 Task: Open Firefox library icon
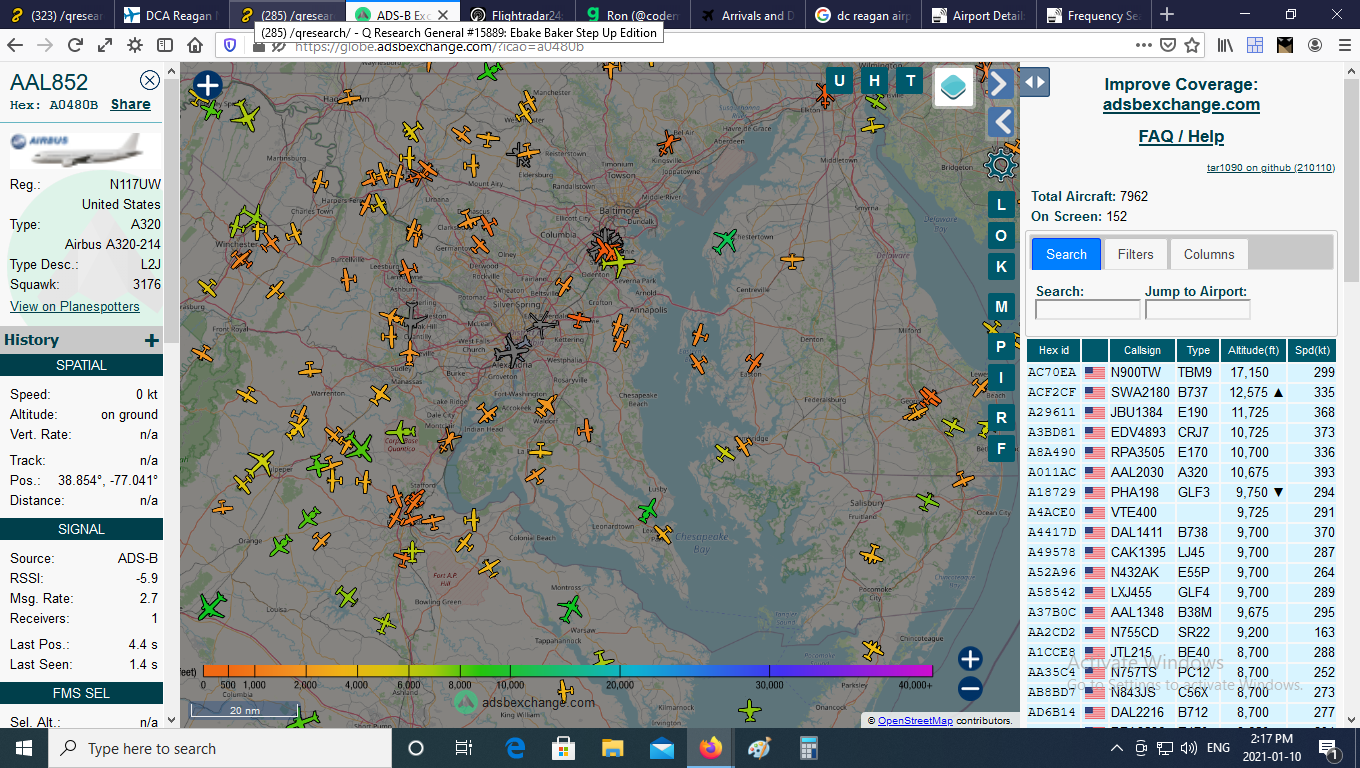click(x=1226, y=45)
